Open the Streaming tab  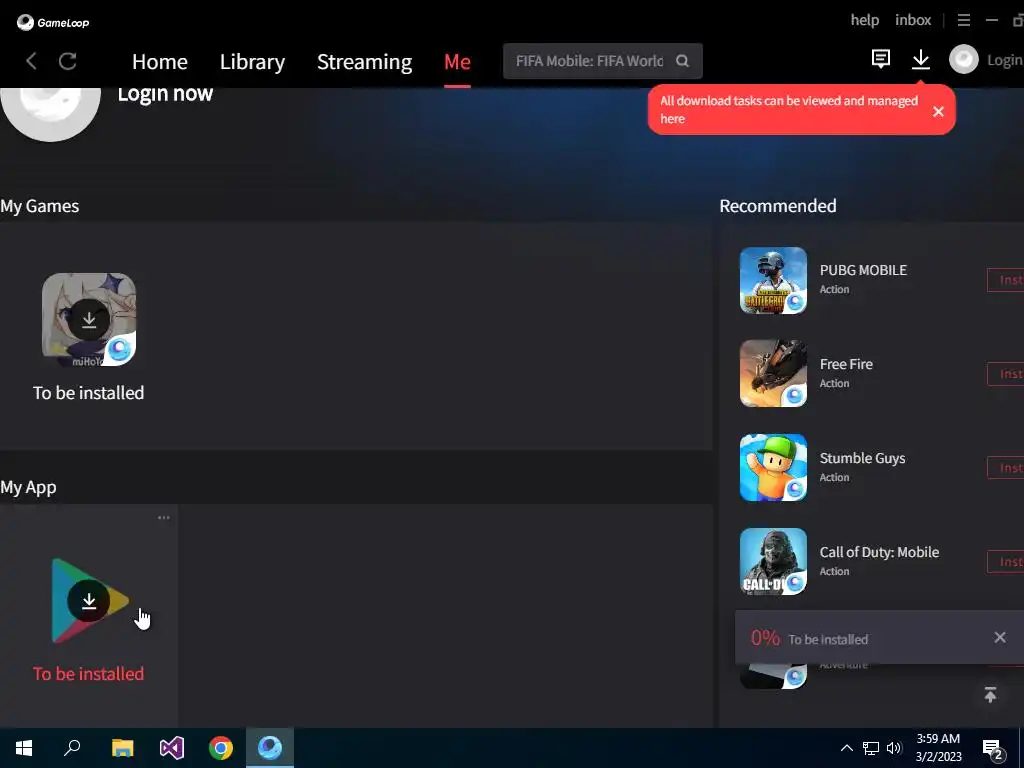(x=364, y=61)
